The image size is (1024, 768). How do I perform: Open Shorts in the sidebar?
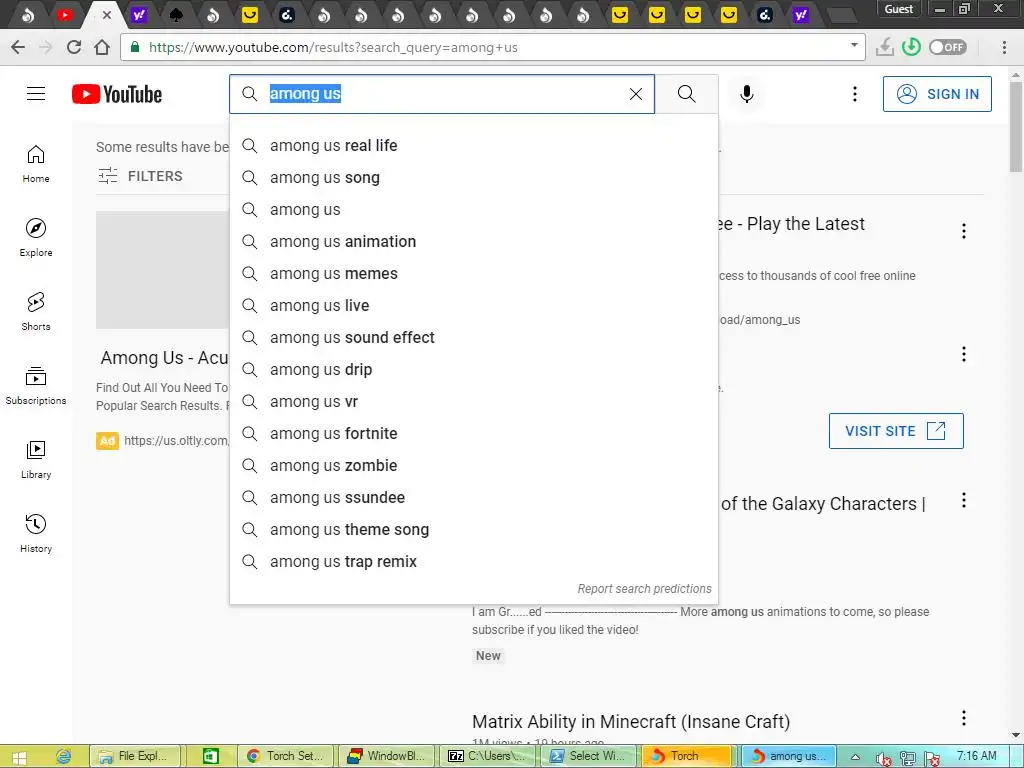(36, 312)
